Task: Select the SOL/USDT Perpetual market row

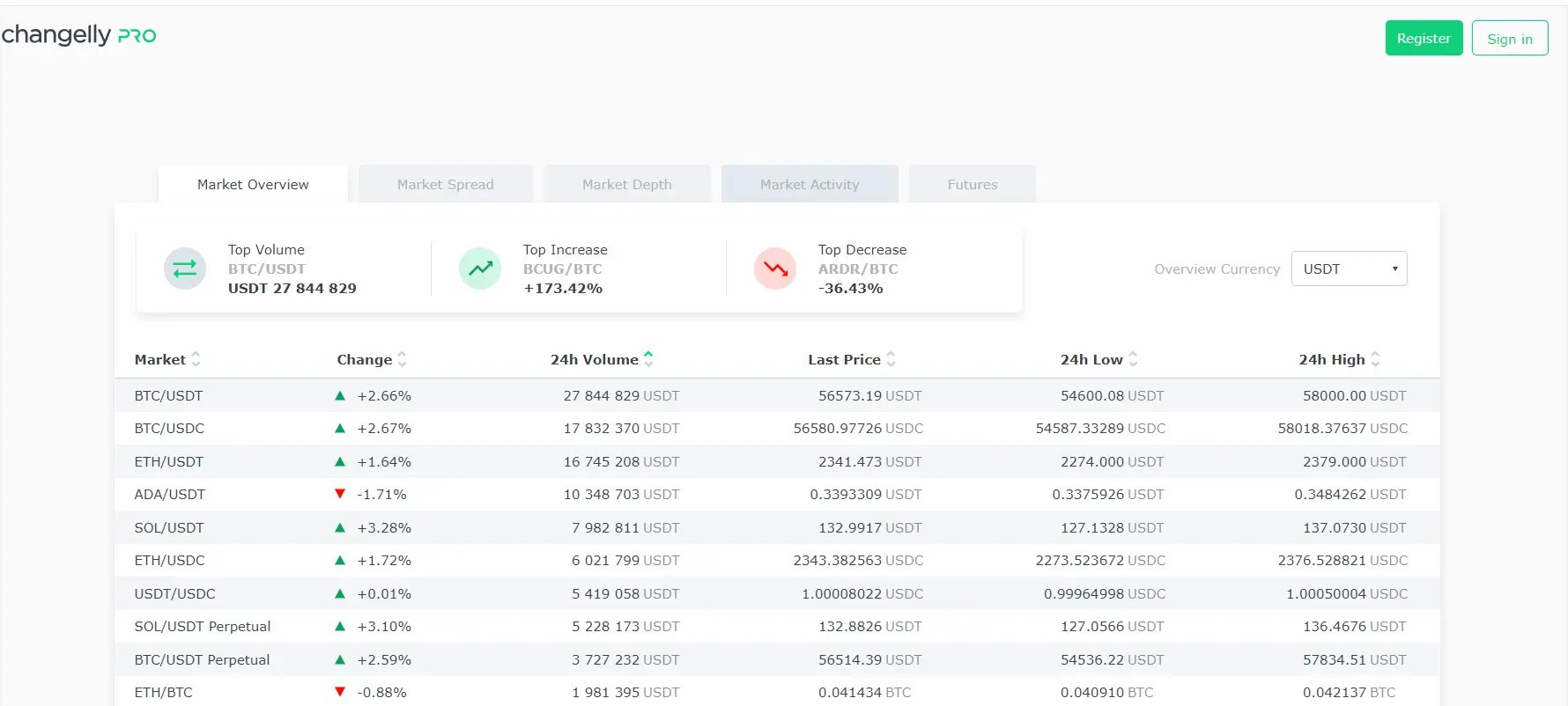Action: click(202, 627)
